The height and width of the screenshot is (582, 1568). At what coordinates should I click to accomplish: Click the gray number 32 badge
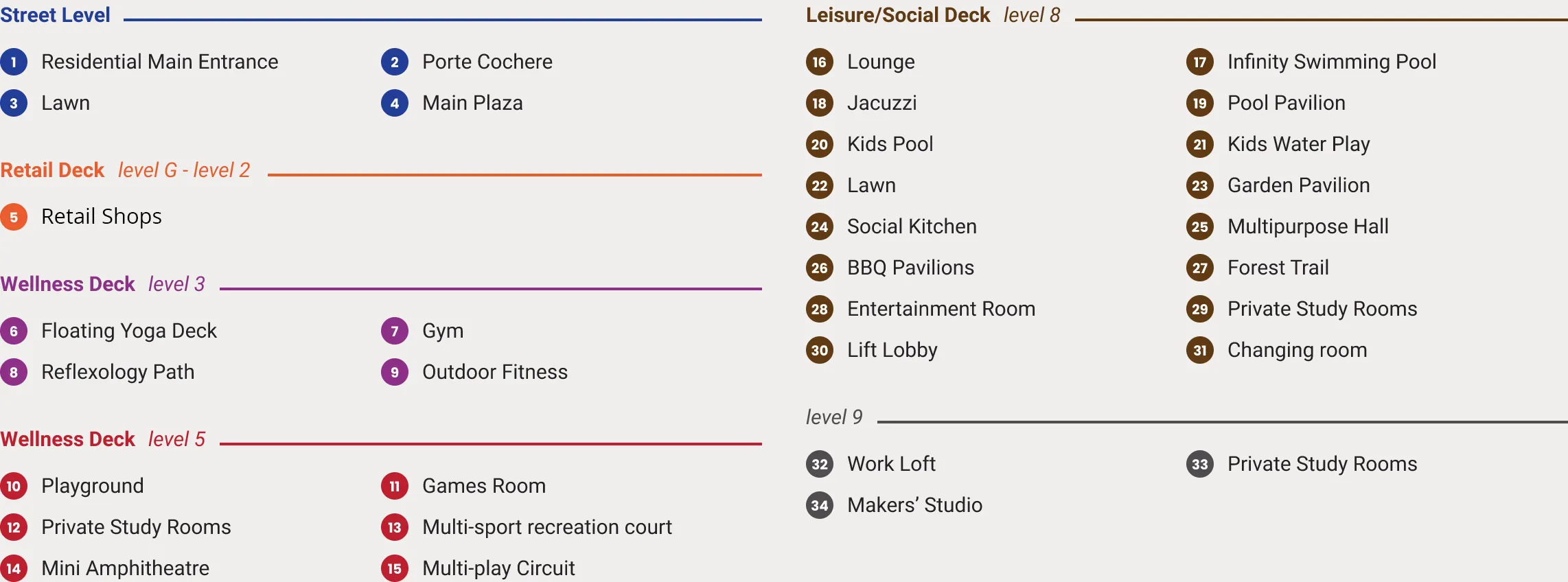[x=820, y=464]
